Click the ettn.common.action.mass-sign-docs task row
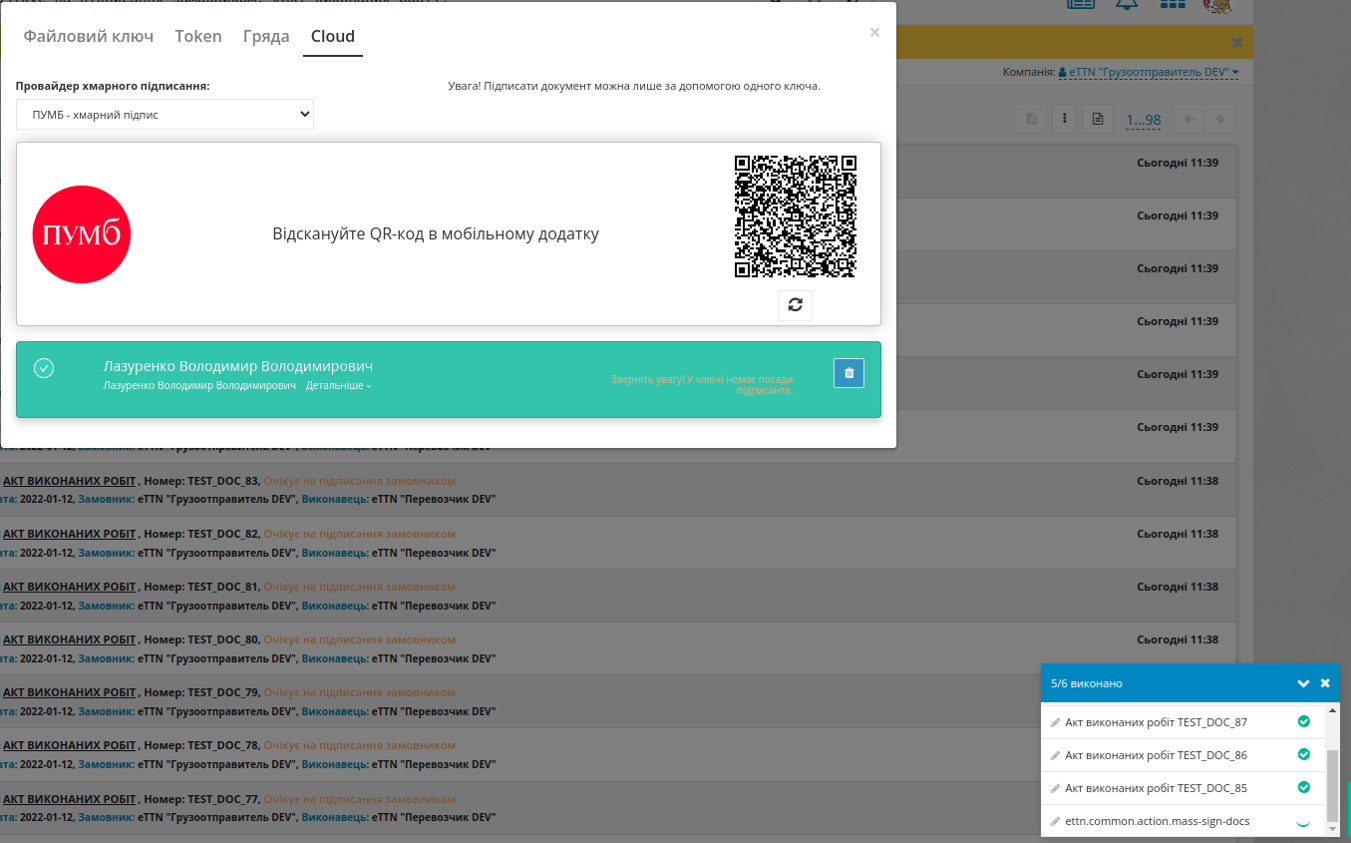Image resolution: width=1351 pixels, height=843 pixels. pos(1184,821)
